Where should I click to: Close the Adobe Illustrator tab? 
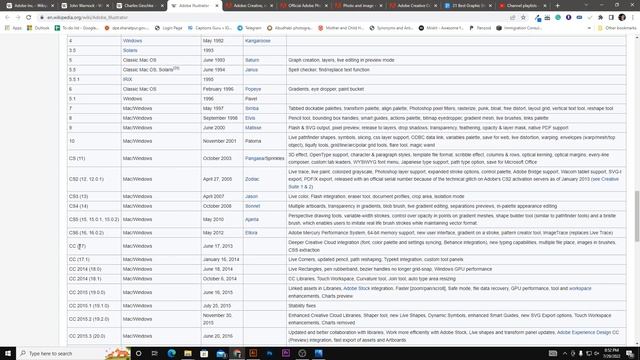217,6
